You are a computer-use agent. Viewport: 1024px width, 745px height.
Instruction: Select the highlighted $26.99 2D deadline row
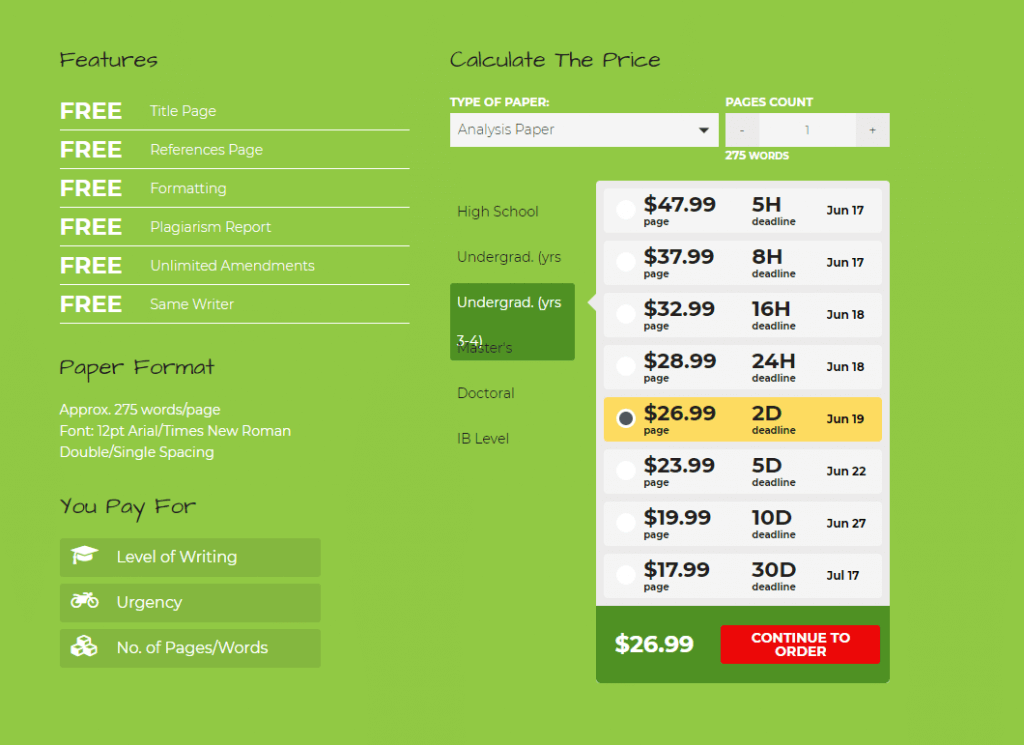point(743,419)
